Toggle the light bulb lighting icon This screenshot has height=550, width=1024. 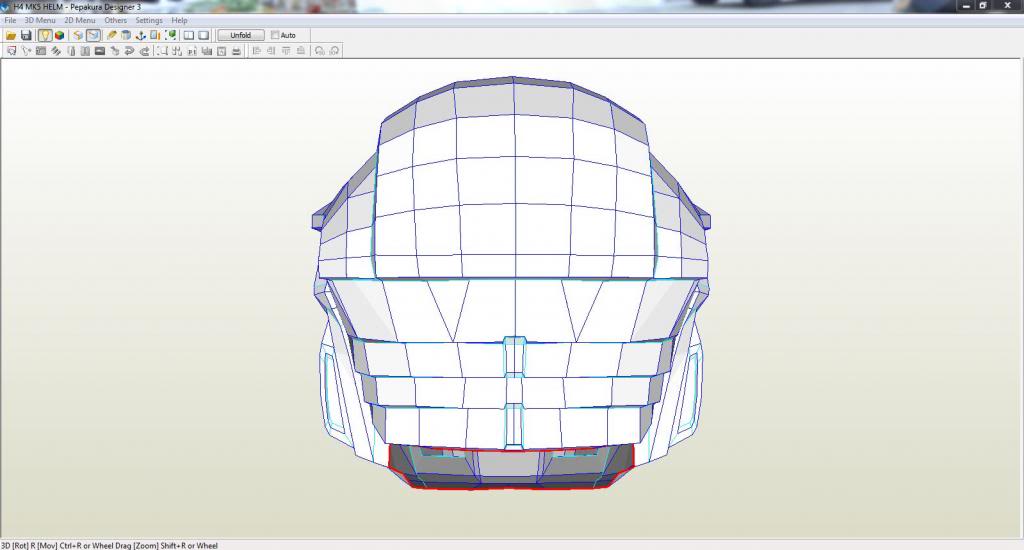[x=44, y=35]
